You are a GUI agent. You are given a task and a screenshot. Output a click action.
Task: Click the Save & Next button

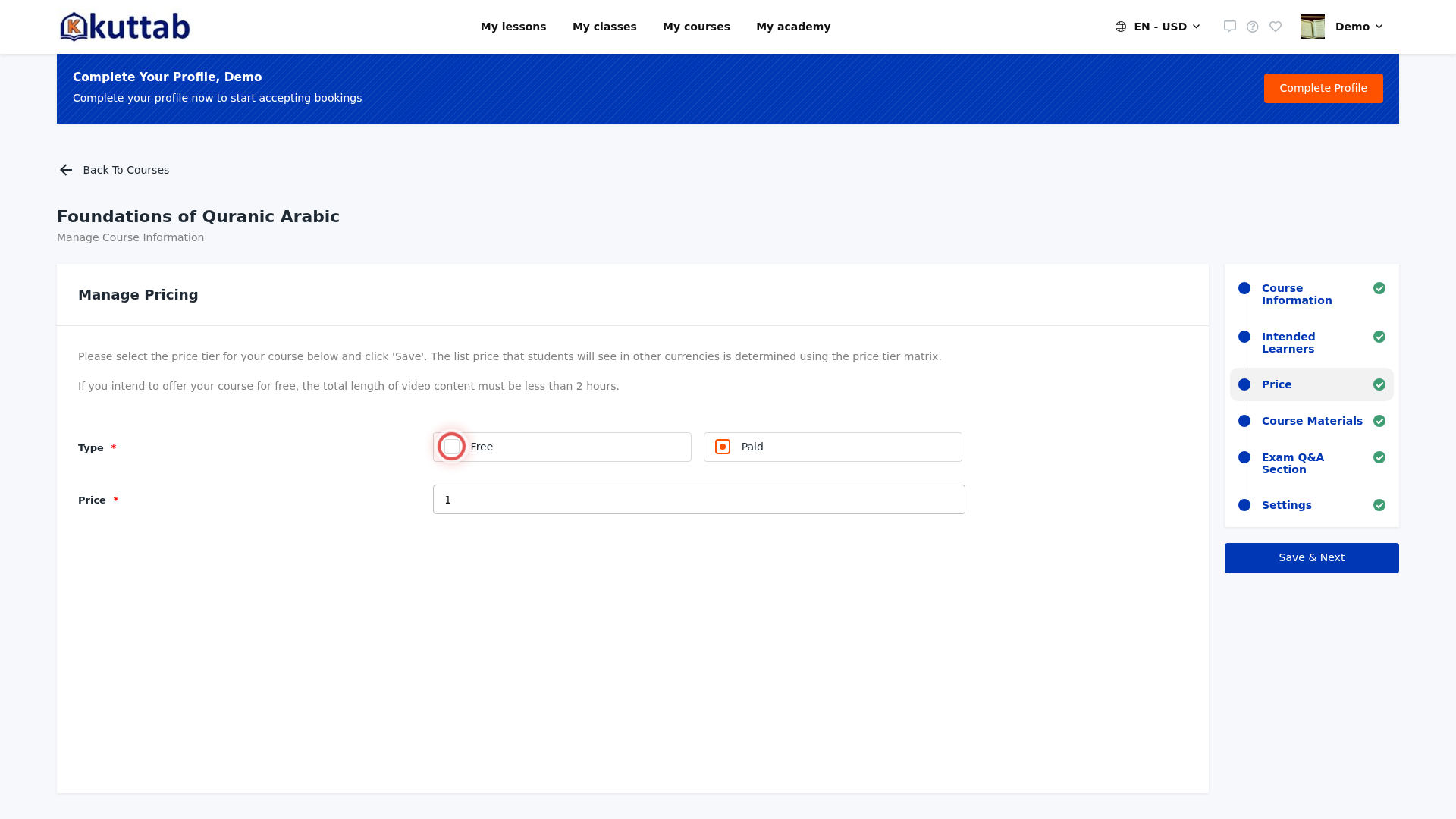tap(1312, 558)
